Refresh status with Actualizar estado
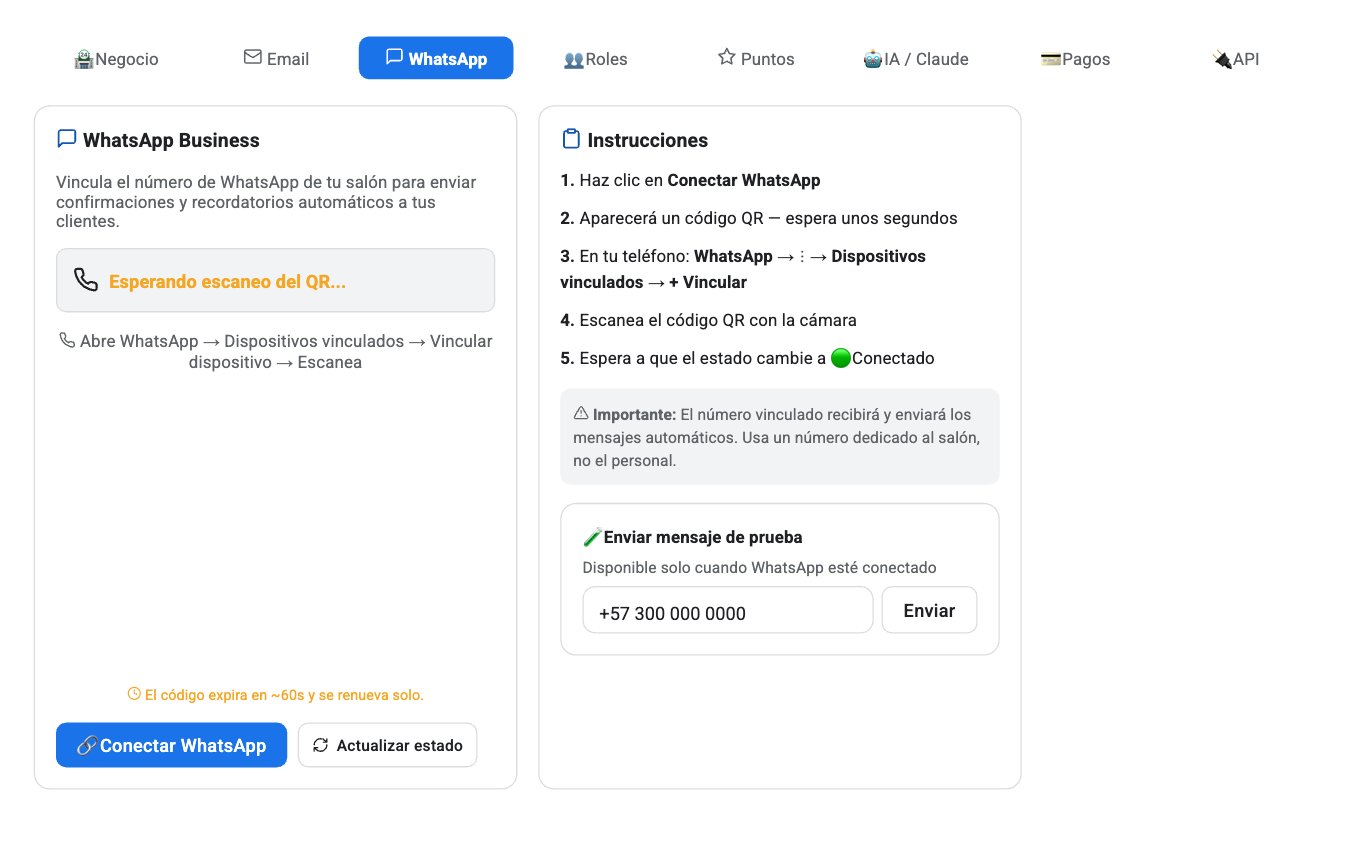This screenshot has width=1352, height=855. (388, 745)
